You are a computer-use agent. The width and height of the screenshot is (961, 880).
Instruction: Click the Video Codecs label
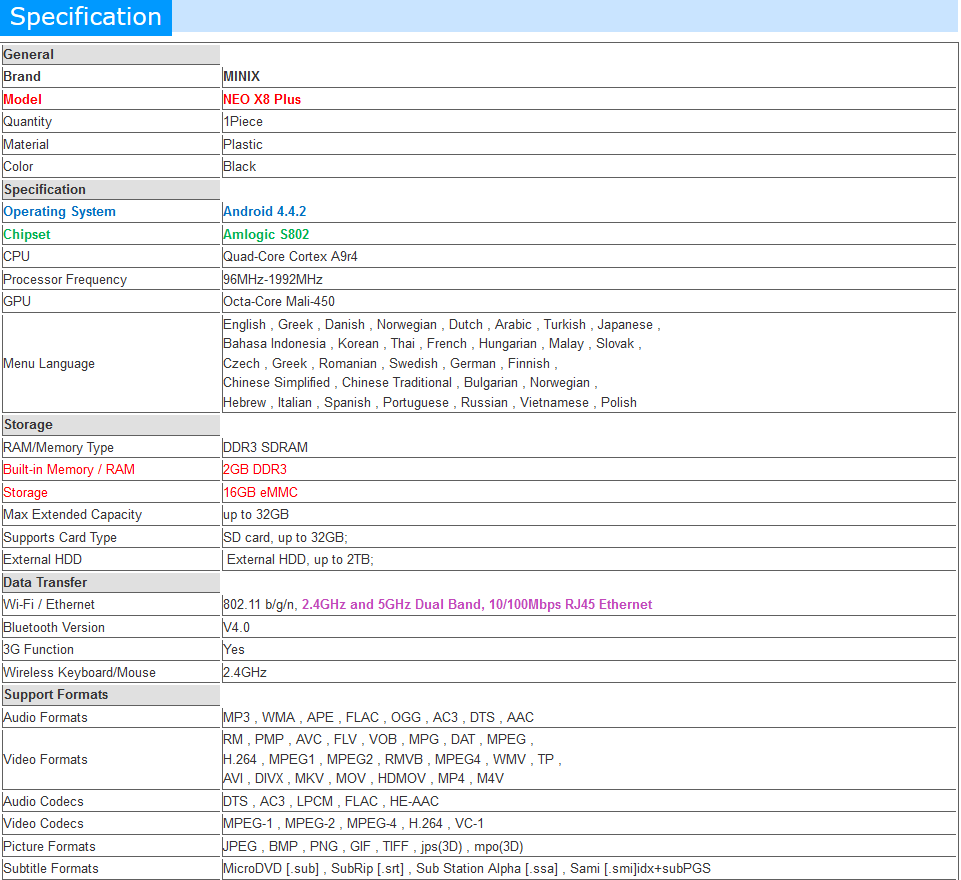[44, 824]
